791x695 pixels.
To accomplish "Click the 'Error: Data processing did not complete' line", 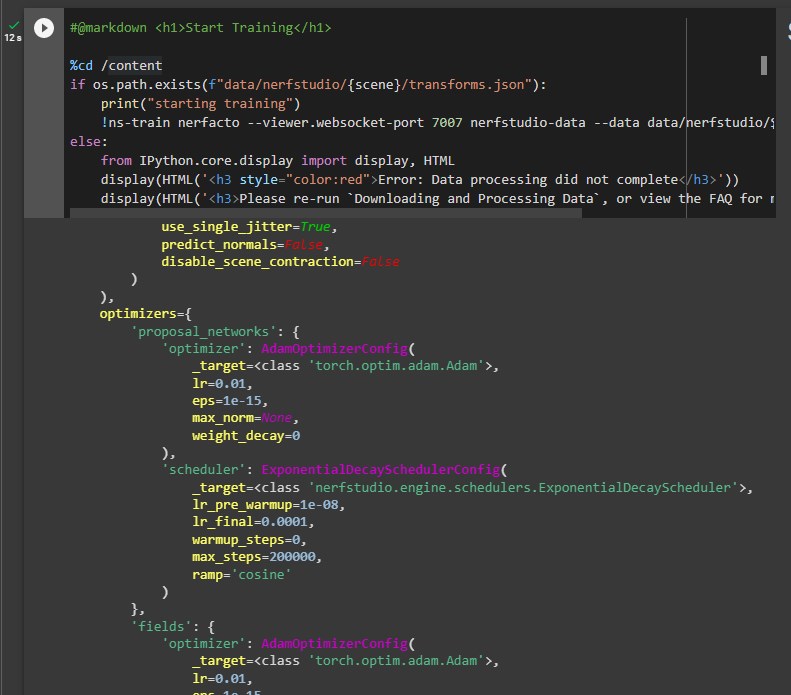I will (420, 180).
